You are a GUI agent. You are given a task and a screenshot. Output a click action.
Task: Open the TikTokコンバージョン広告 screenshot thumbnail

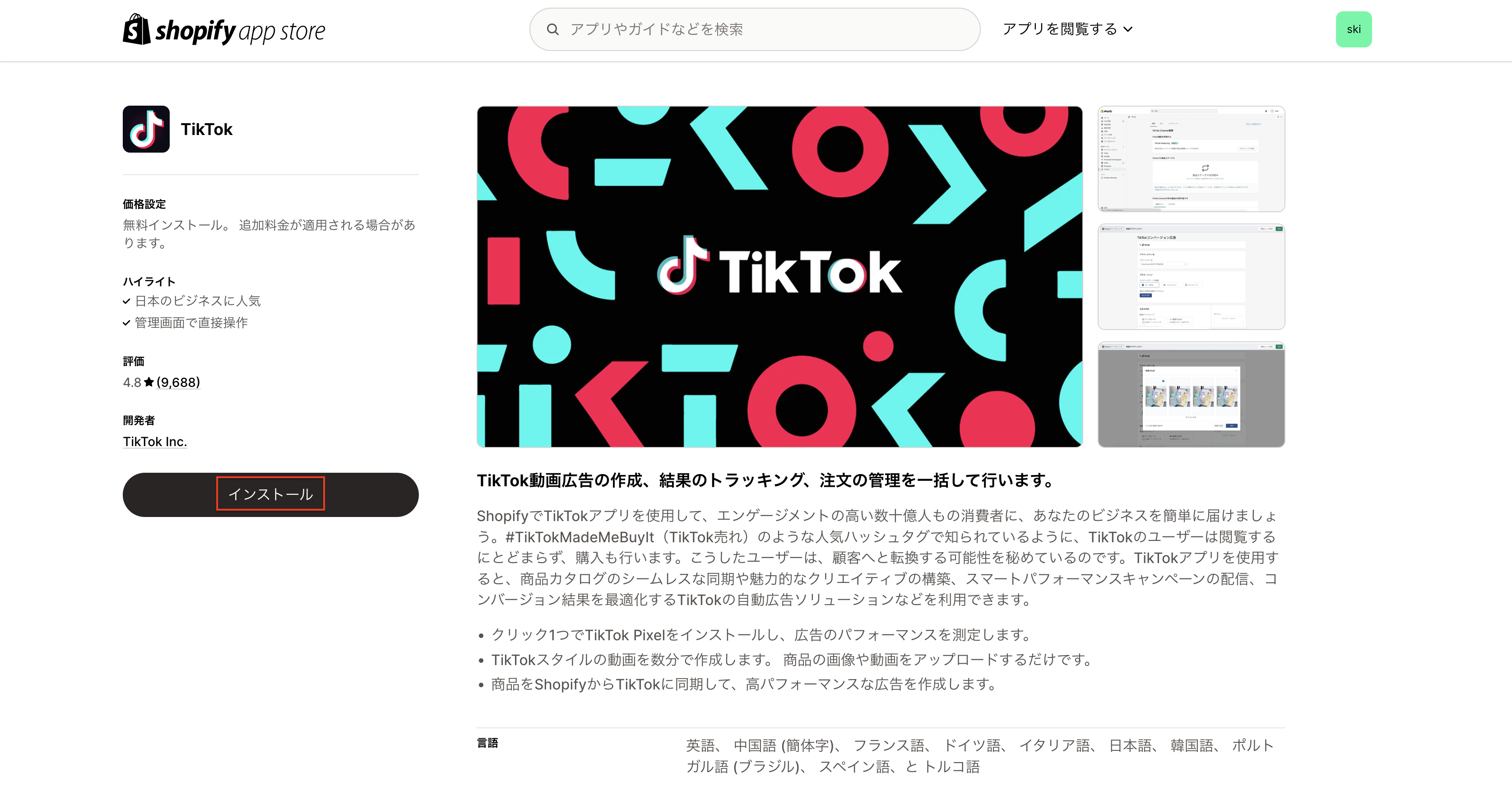point(1191,277)
